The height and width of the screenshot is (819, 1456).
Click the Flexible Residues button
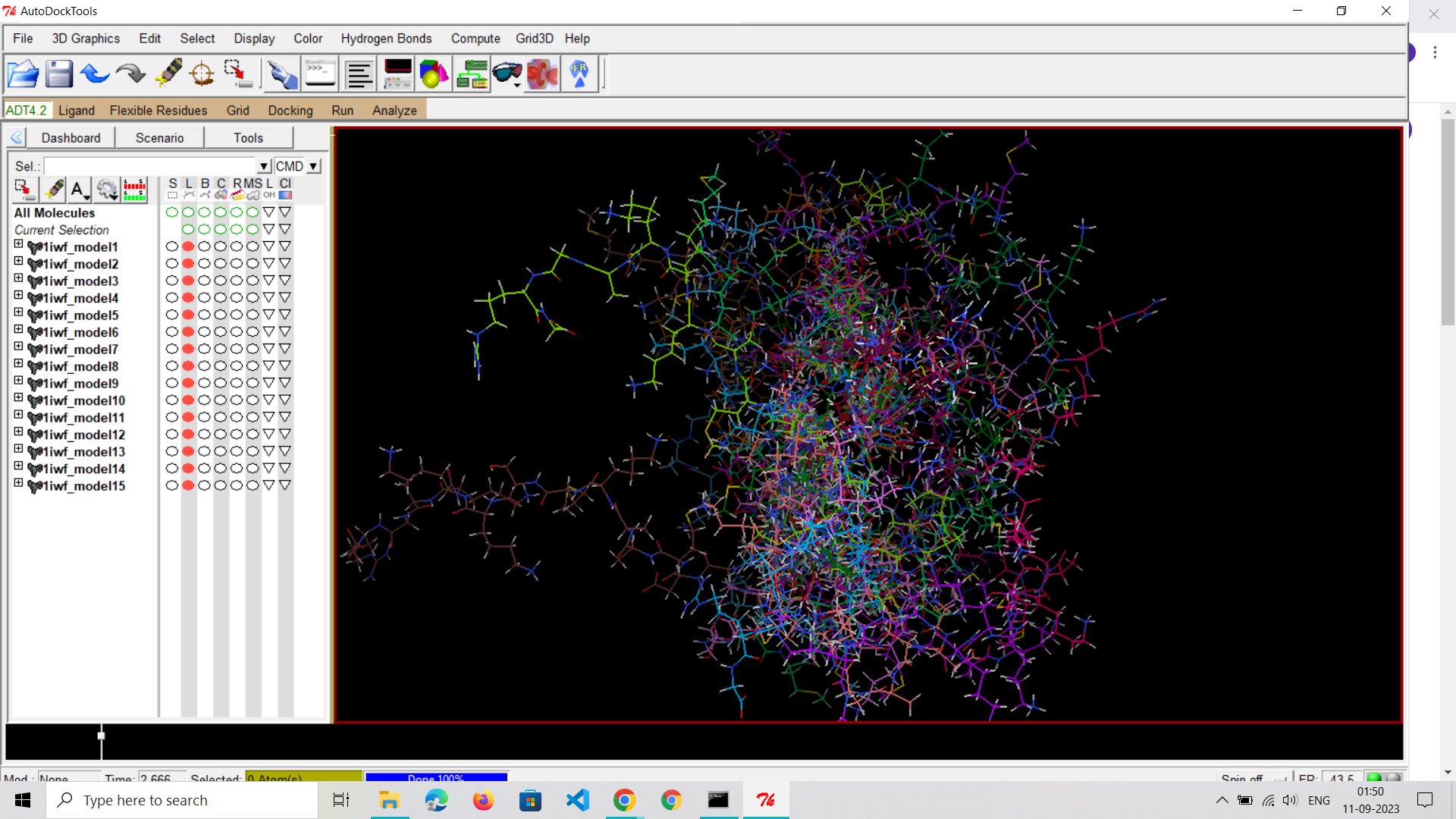[x=158, y=111]
